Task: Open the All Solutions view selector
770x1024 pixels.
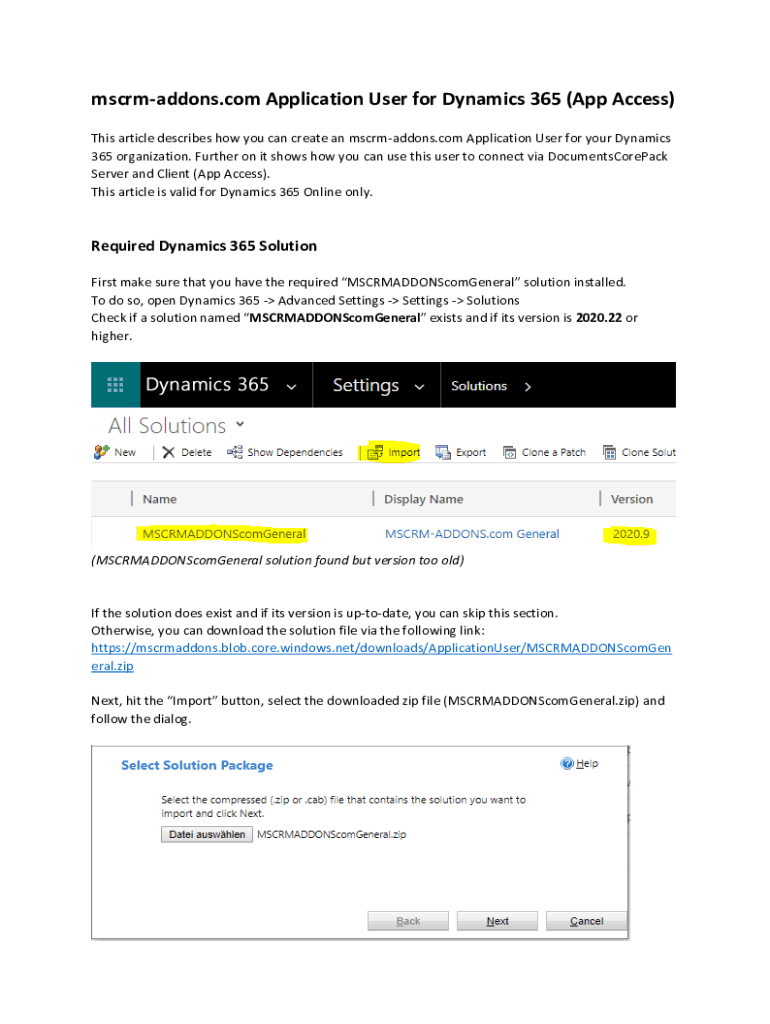Action: [239, 424]
